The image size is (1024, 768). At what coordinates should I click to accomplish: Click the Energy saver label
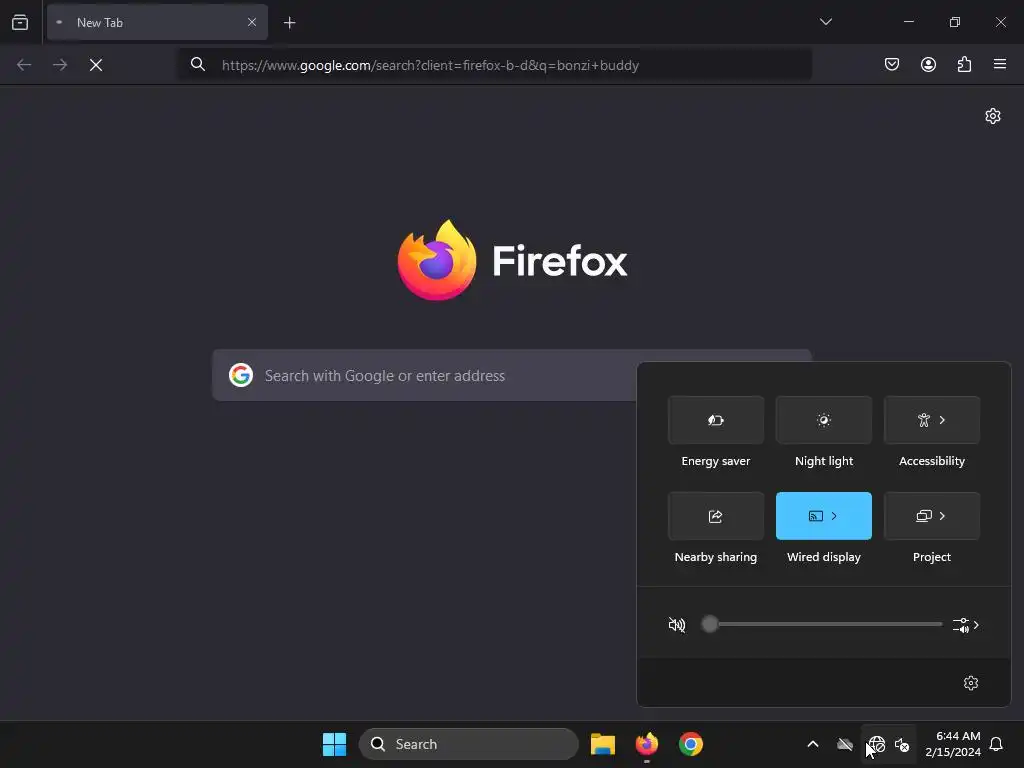(x=716, y=461)
